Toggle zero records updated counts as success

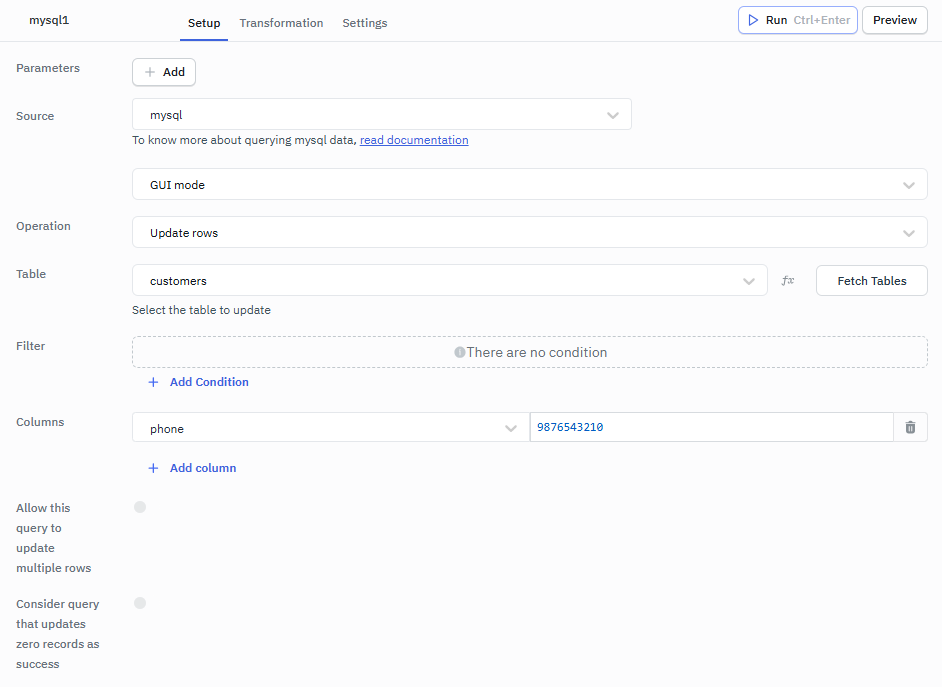(x=140, y=603)
